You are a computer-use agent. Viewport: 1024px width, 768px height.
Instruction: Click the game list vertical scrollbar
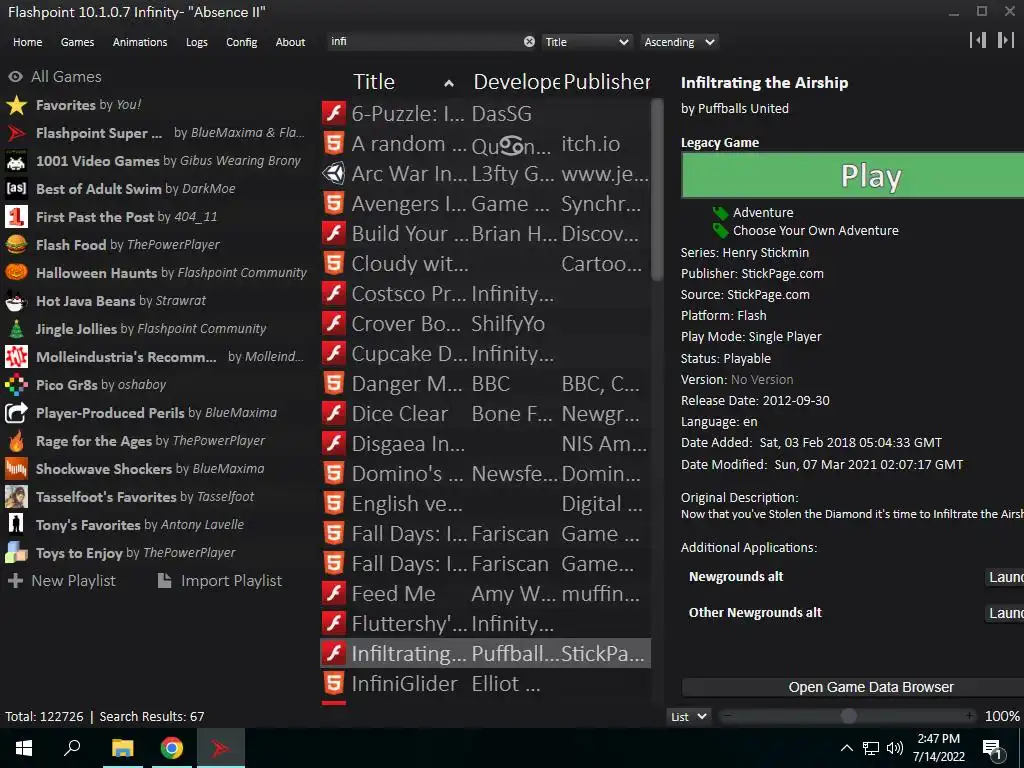[x=657, y=189]
